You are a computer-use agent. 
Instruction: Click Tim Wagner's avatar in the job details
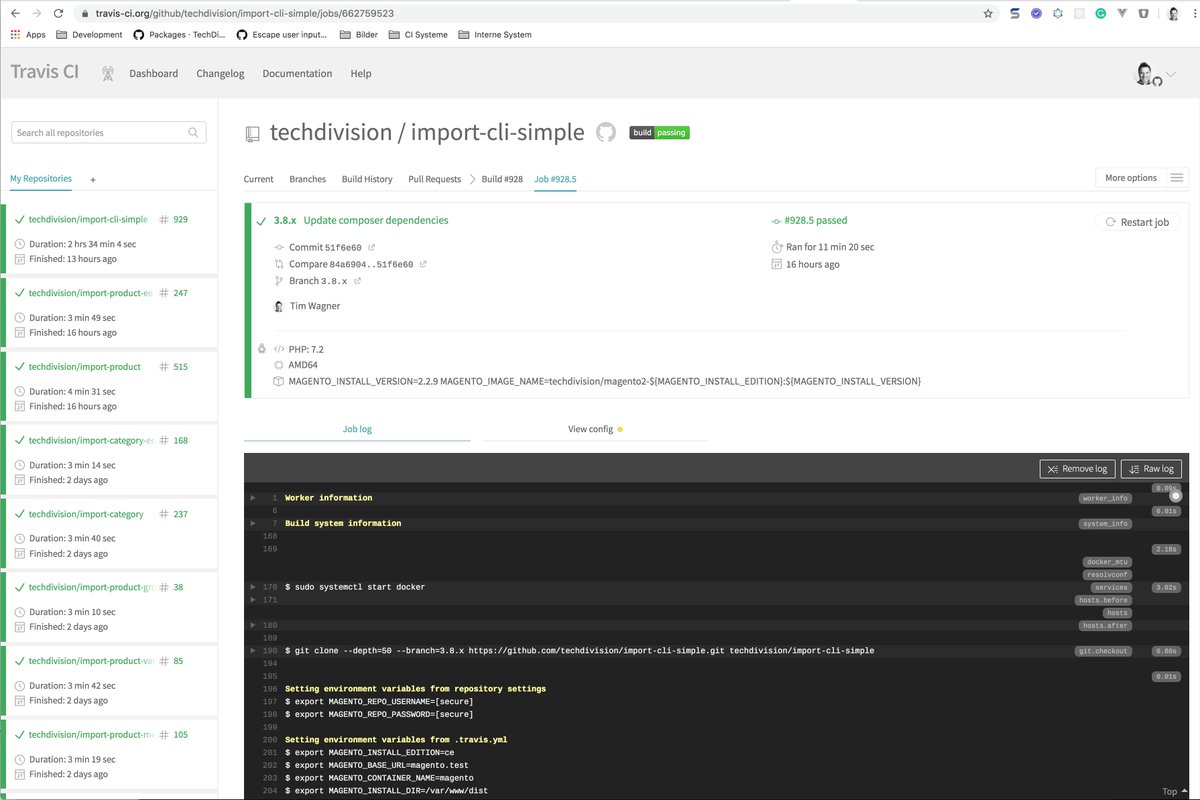[279, 306]
